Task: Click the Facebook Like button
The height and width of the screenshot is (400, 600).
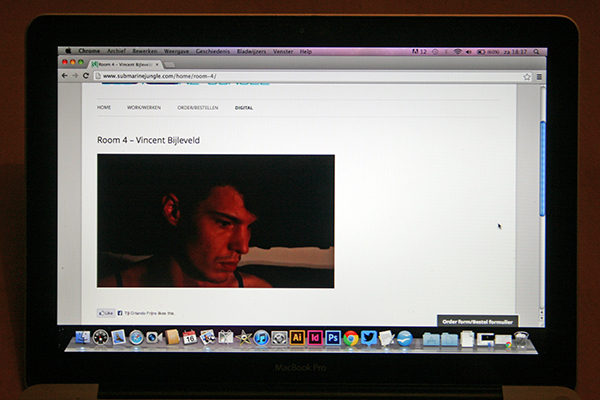Action: click(x=106, y=312)
